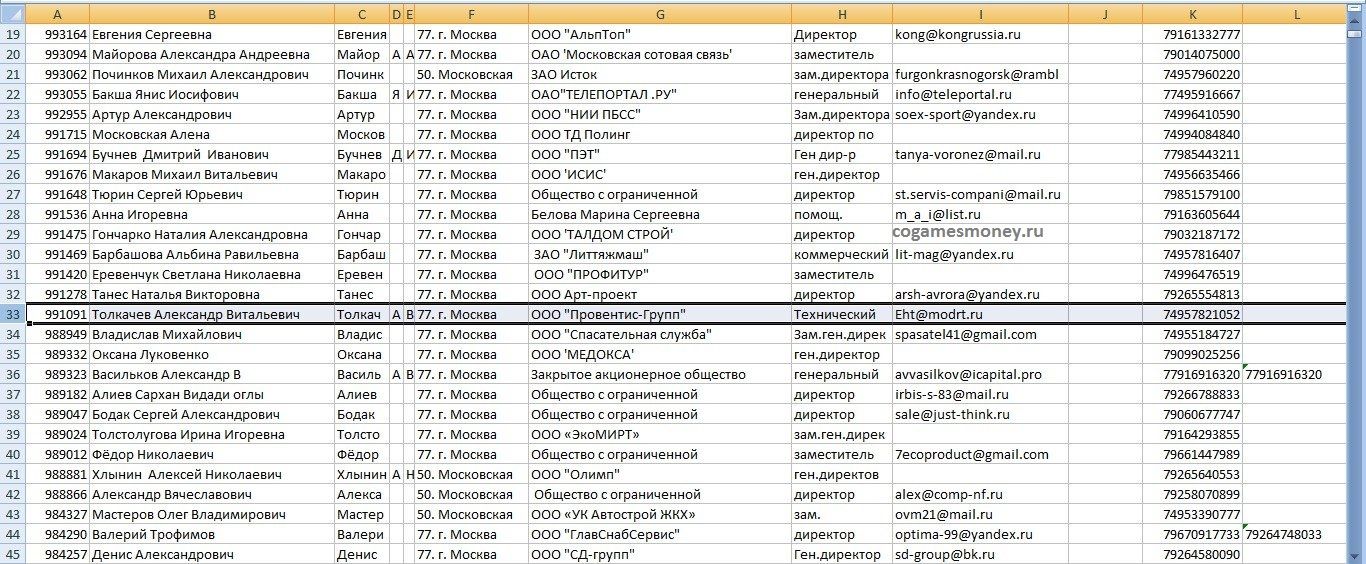This screenshot has width=1366, height=564.
Task: Click cell 'Толстолугова Ирина Игоревна'
Action: (x=212, y=434)
